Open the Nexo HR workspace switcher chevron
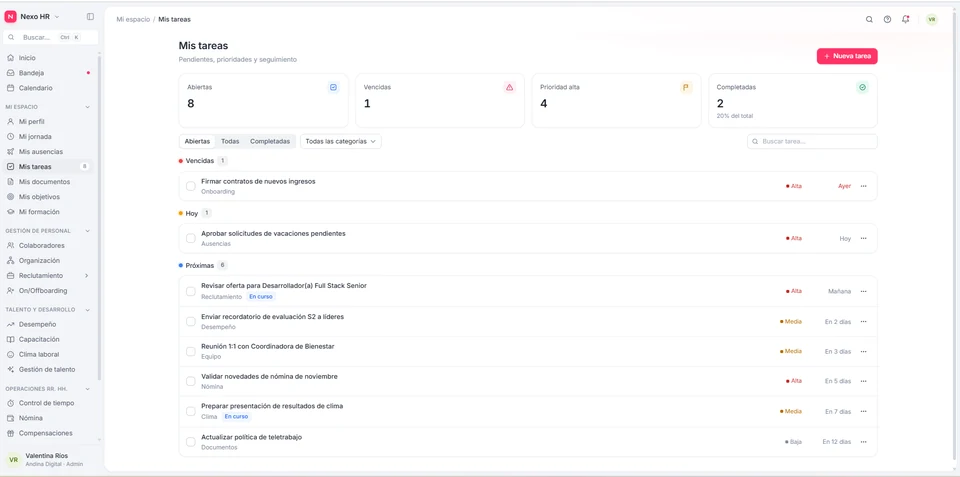 tap(58, 17)
